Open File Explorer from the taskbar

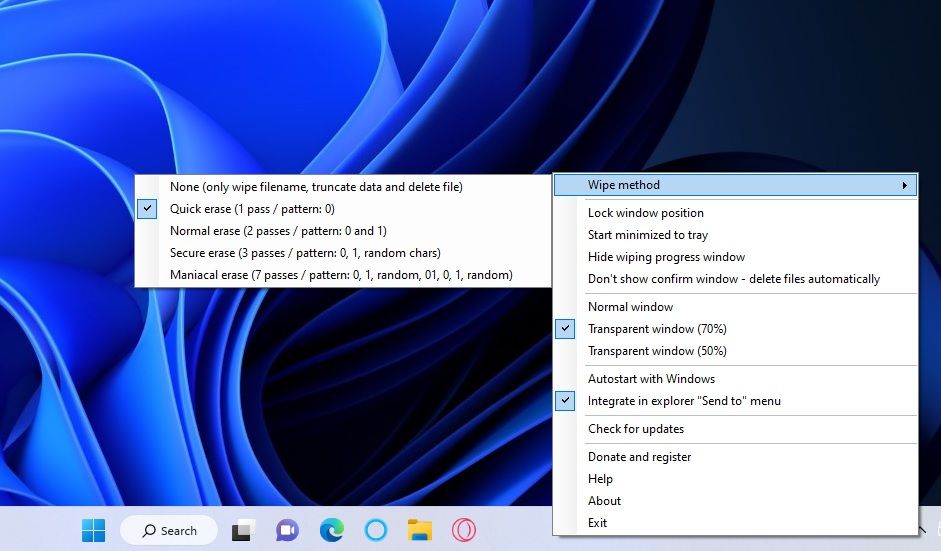[420, 531]
